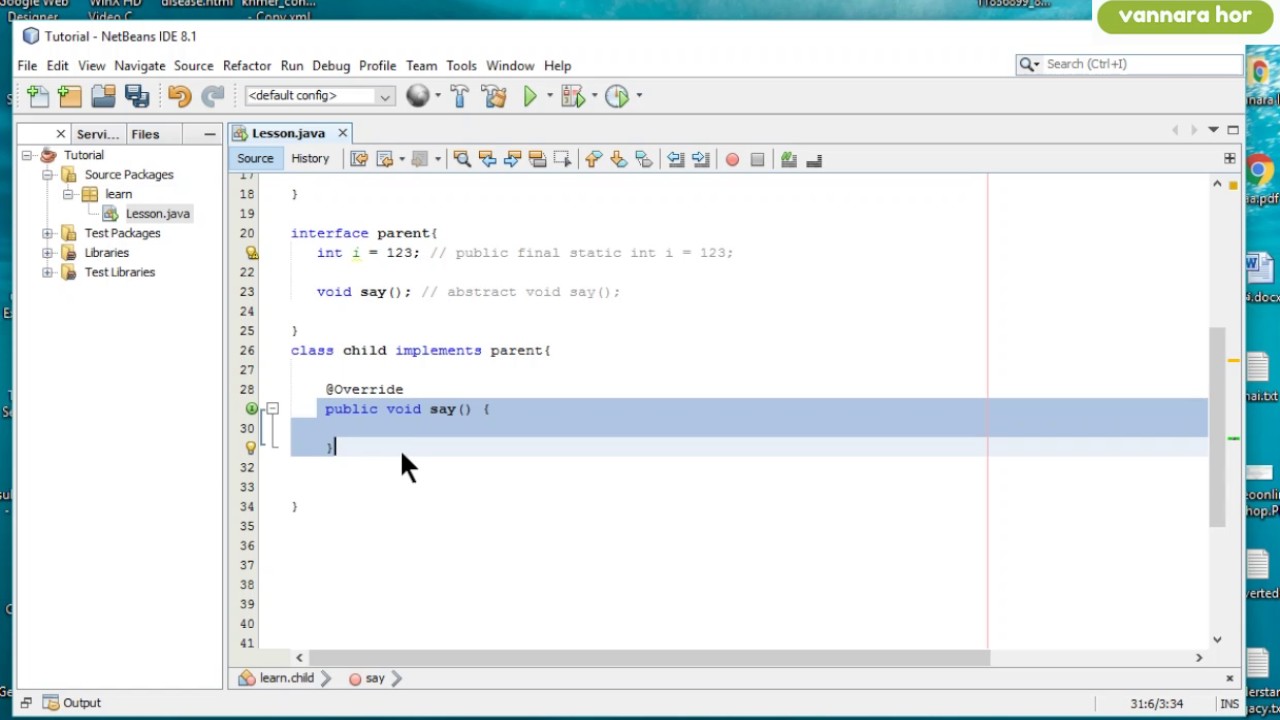This screenshot has width=1280, height=720.
Task: Click Shift Line Left icon
Action: 675,159
